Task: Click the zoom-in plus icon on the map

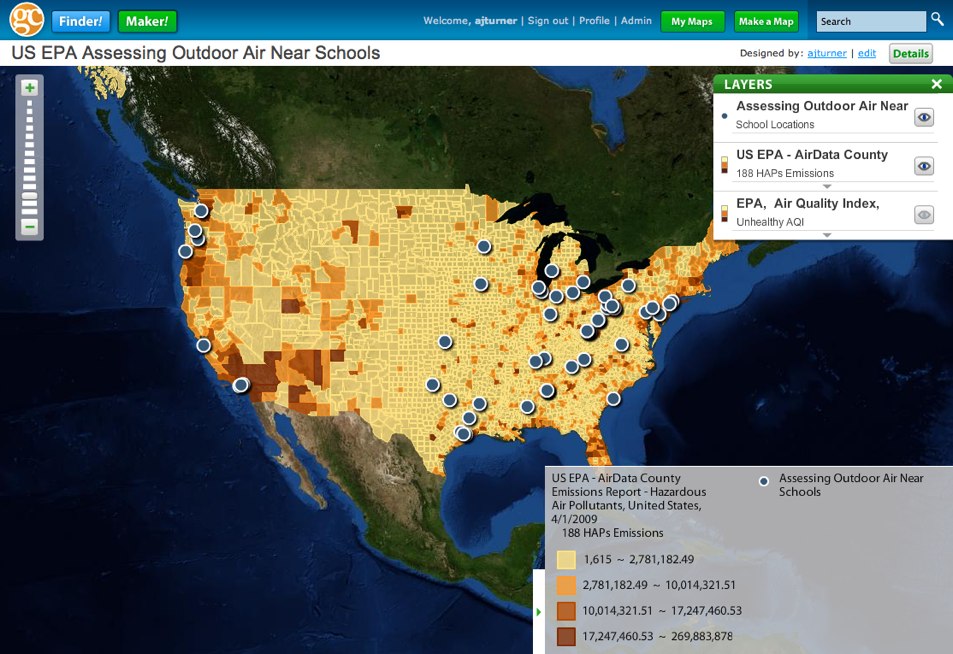Action: click(28, 88)
